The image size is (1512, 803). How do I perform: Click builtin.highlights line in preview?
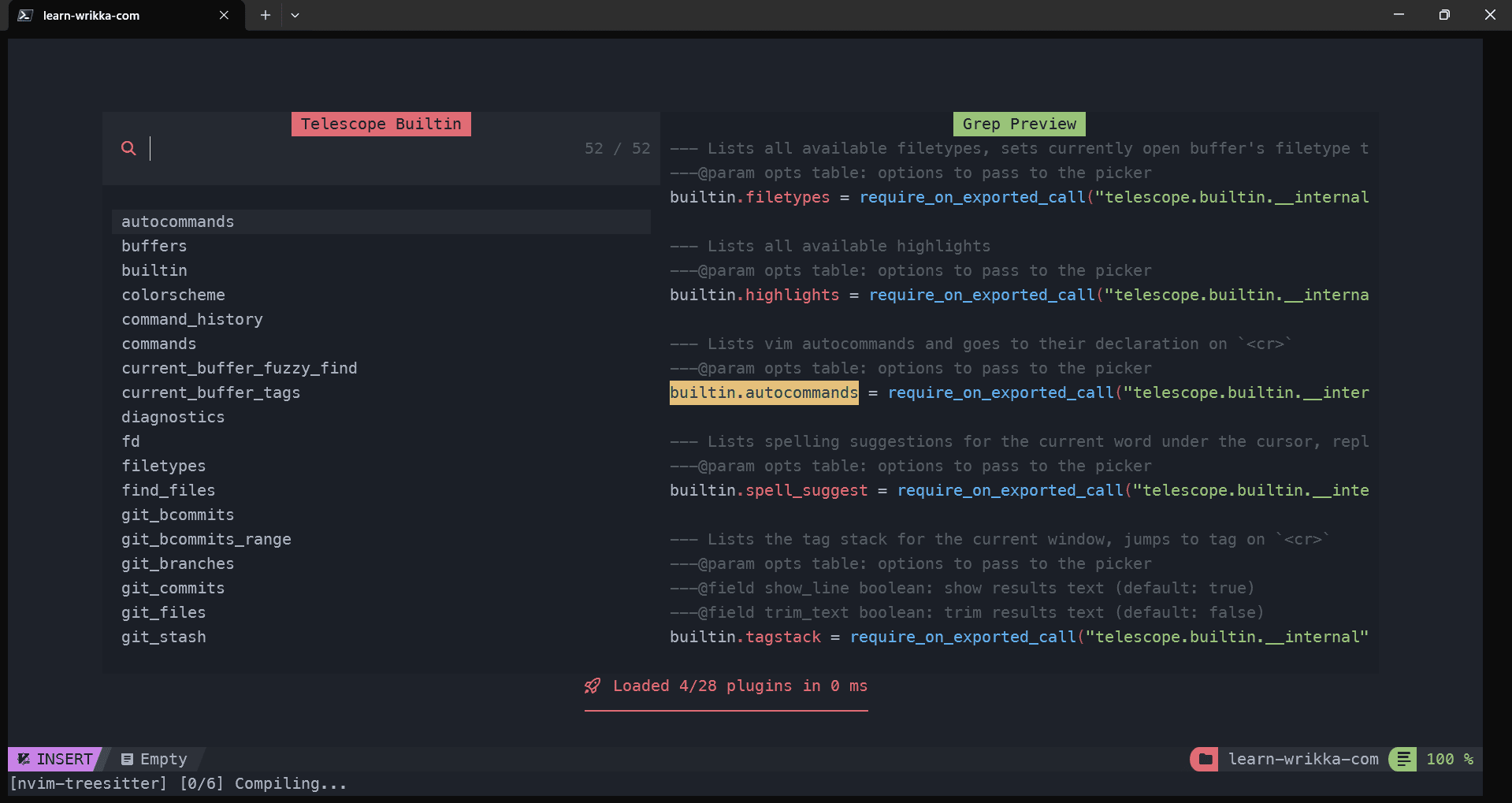(1019, 295)
